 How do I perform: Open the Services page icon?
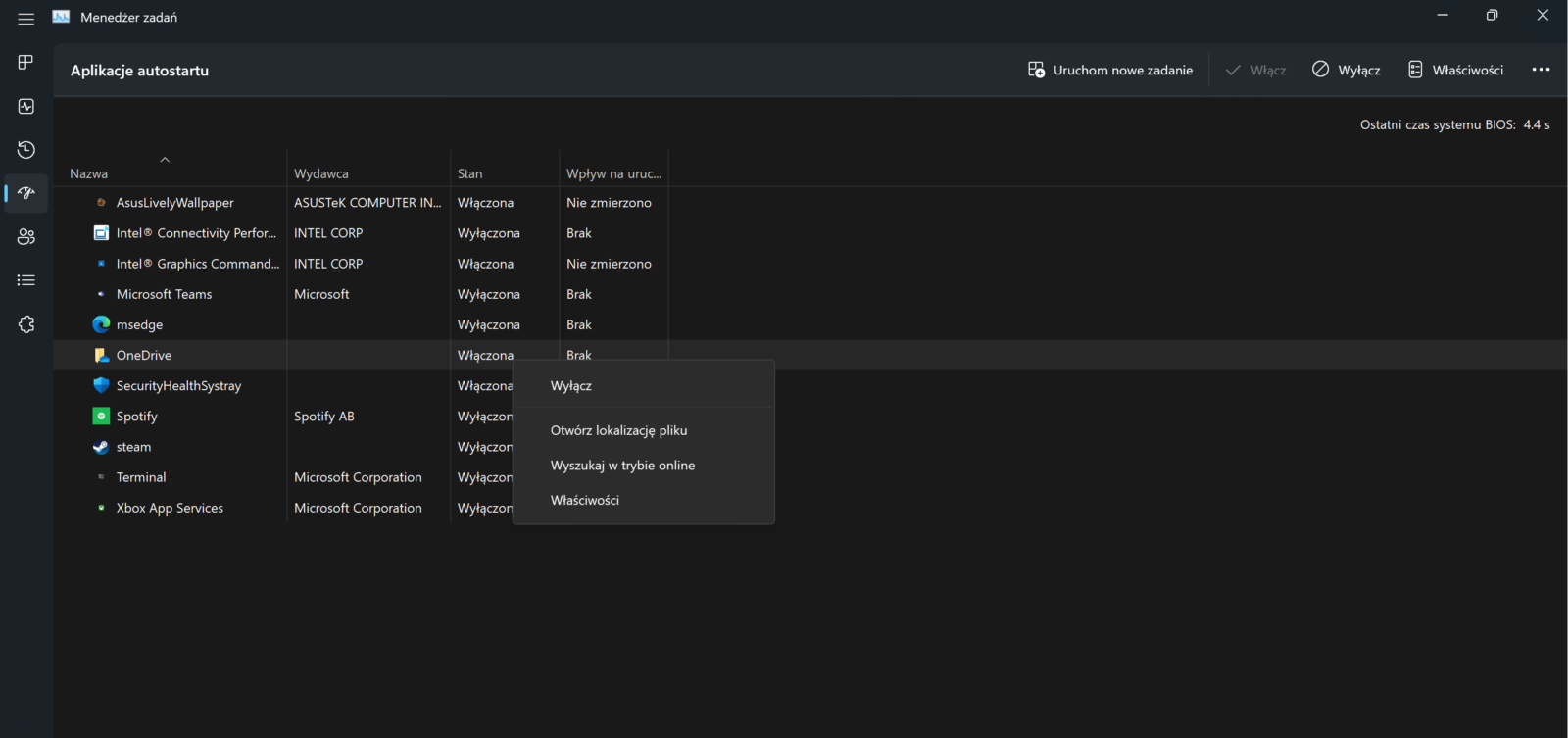tap(26, 324)
